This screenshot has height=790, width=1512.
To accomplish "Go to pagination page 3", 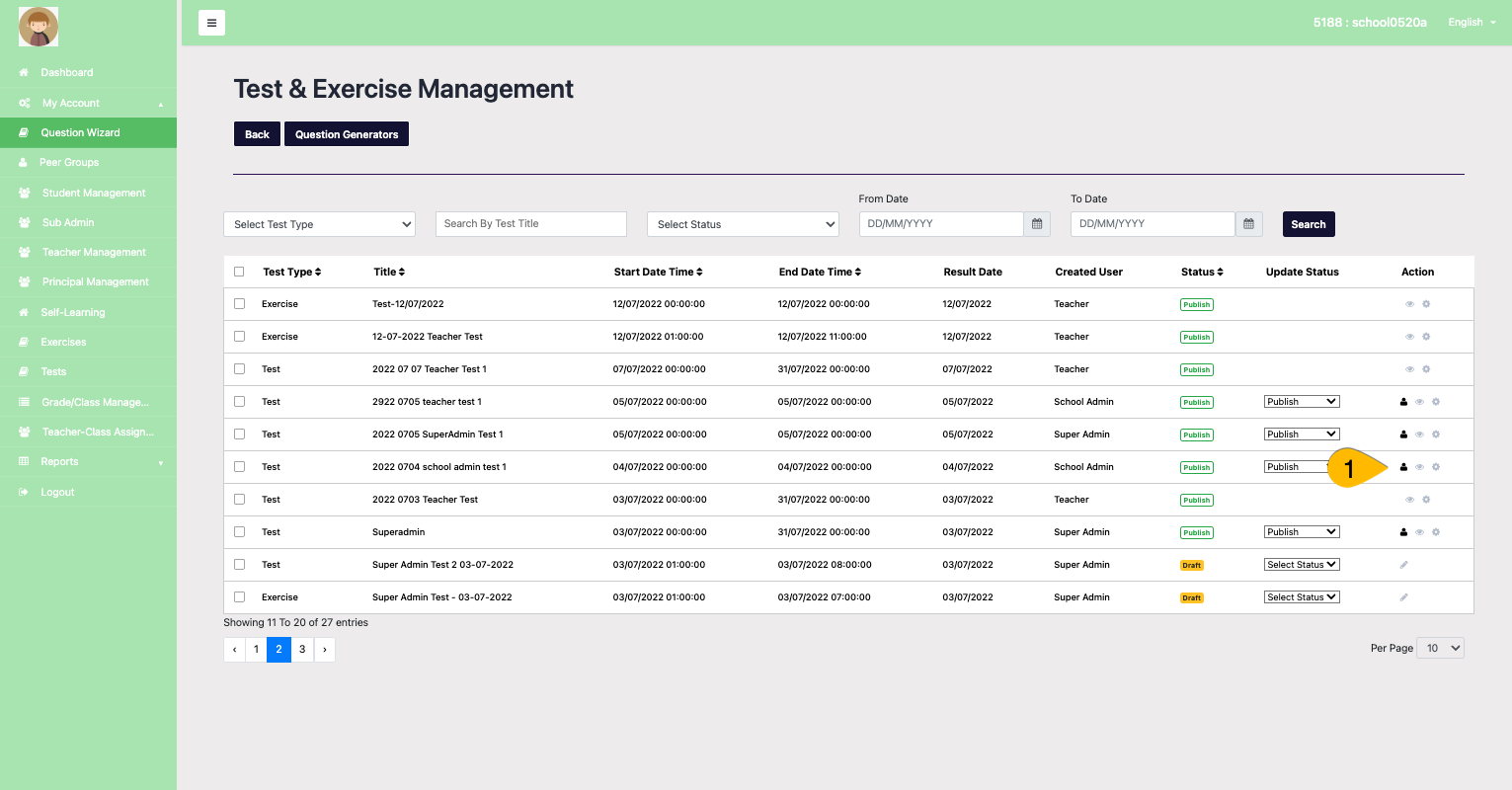I will click(x=302, y=649).
